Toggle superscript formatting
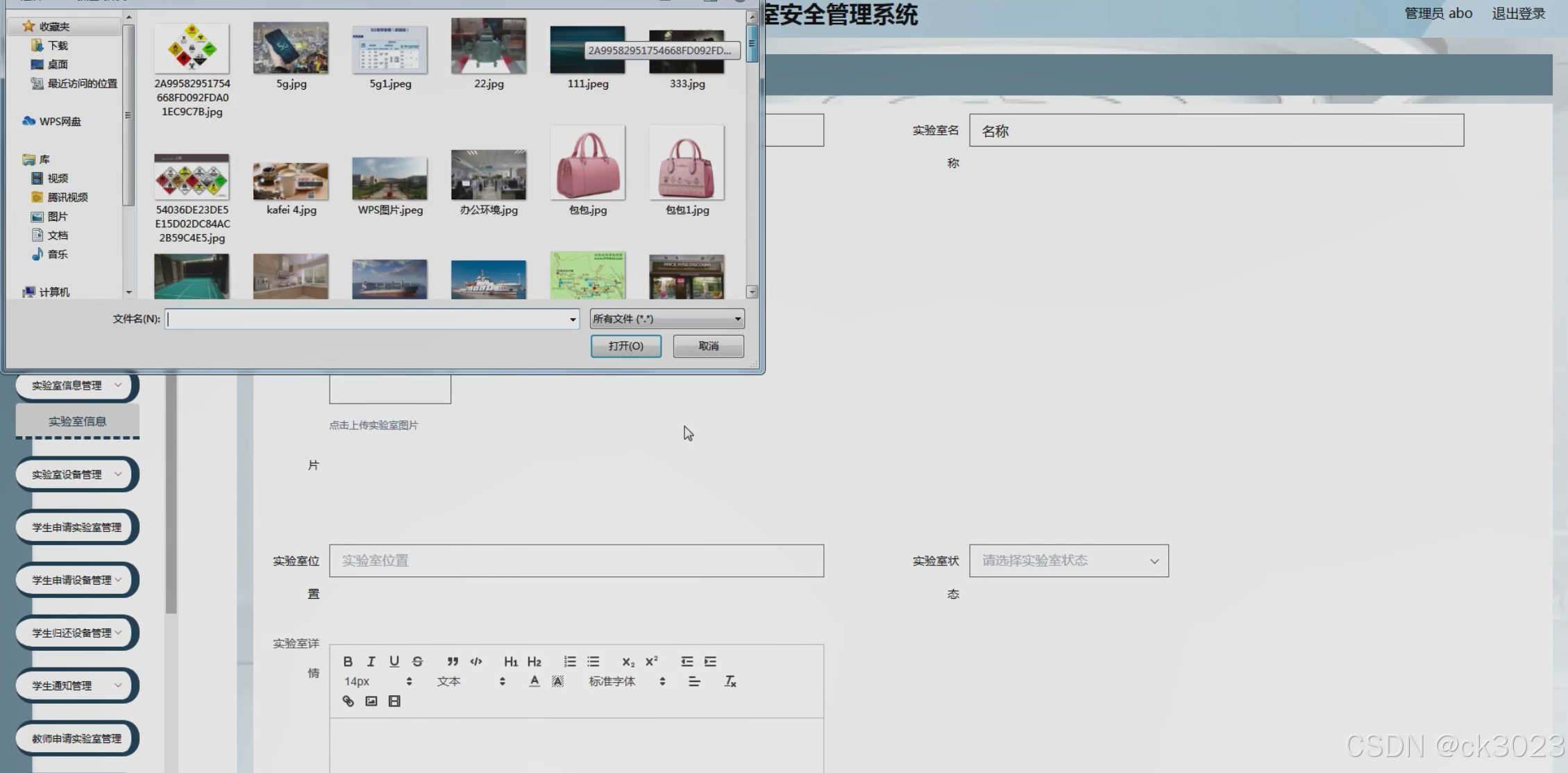1568x773 pixels. 651,661
